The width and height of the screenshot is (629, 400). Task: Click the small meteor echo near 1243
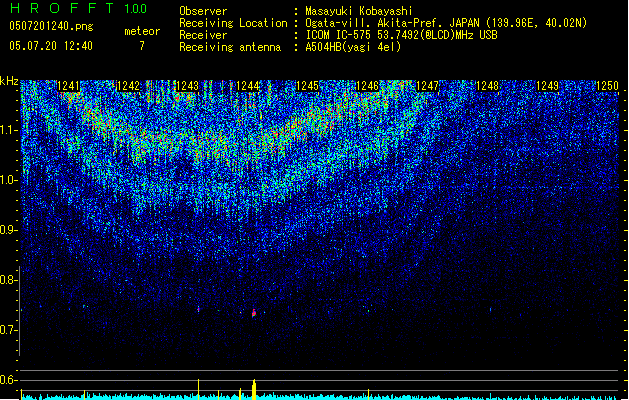point(199,309)
